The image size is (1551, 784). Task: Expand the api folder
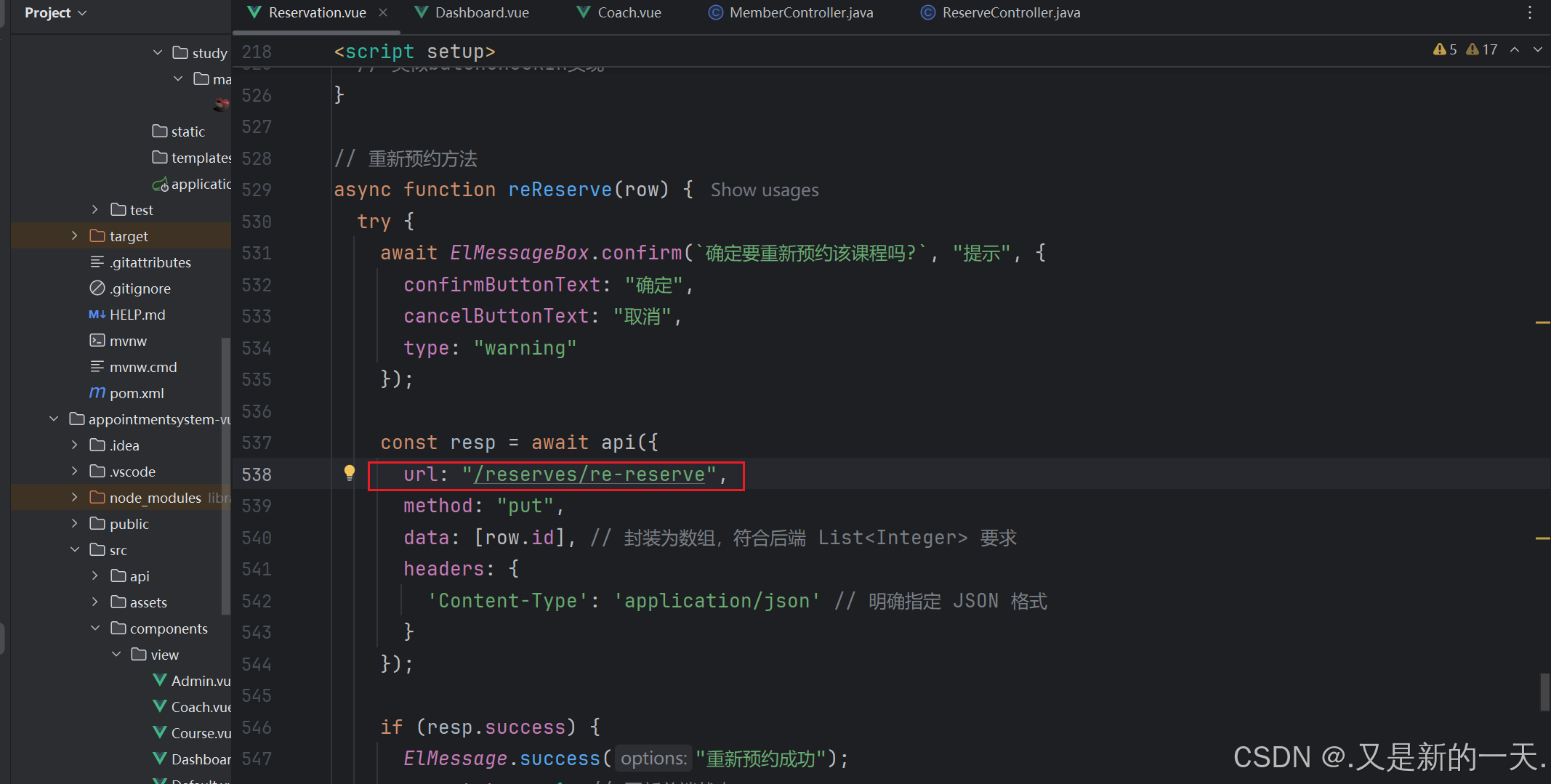tap(95, 575)
